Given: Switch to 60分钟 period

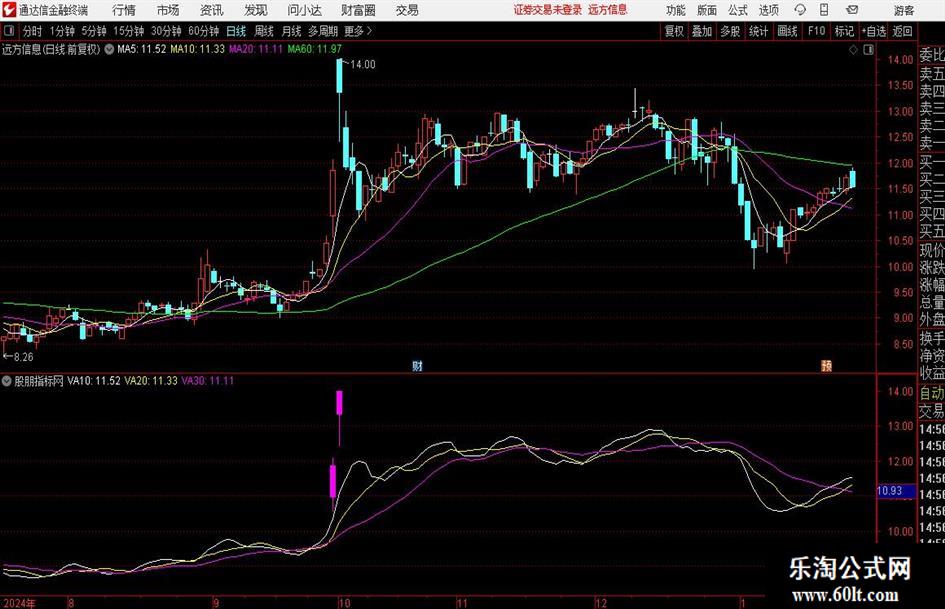Looking at the screenshot, I should pyautogui.click(x=204, y=31).
